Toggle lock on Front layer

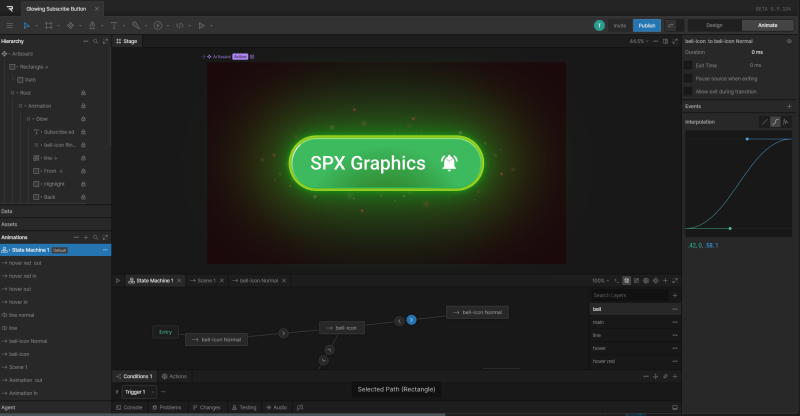83,171
